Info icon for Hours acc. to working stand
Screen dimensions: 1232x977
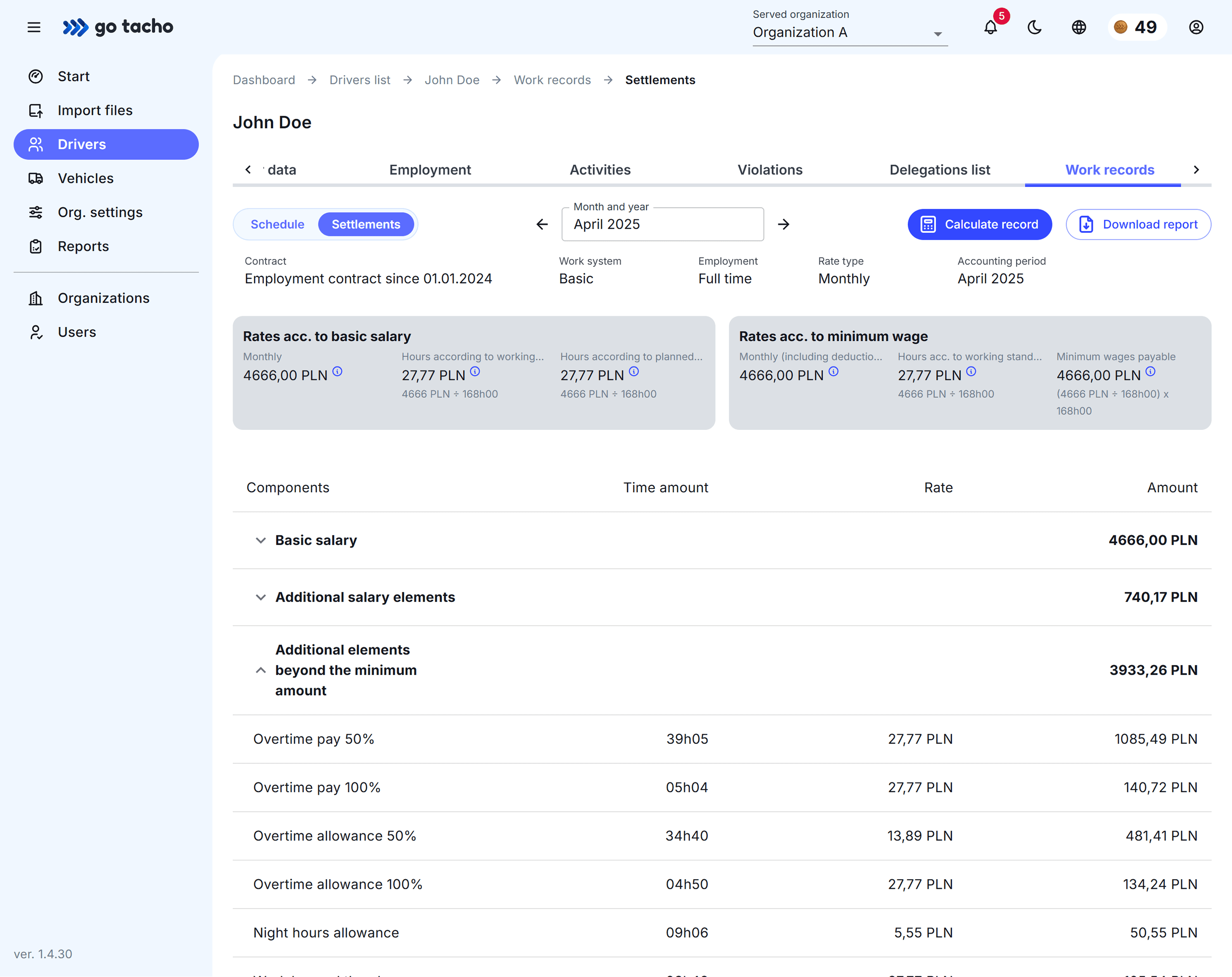click(x=971, y=371)
